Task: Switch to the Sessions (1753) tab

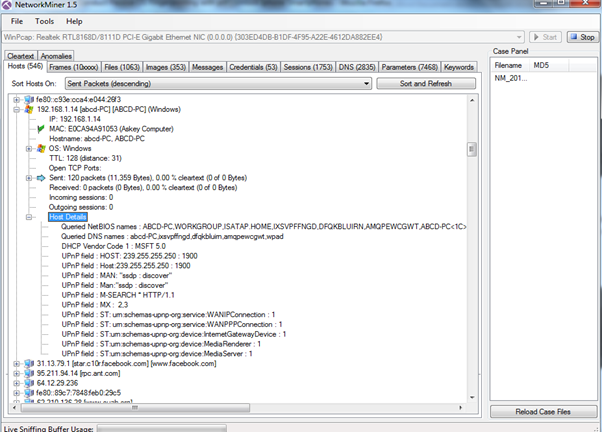Action: pyautogui.click(x=308, y=67)
